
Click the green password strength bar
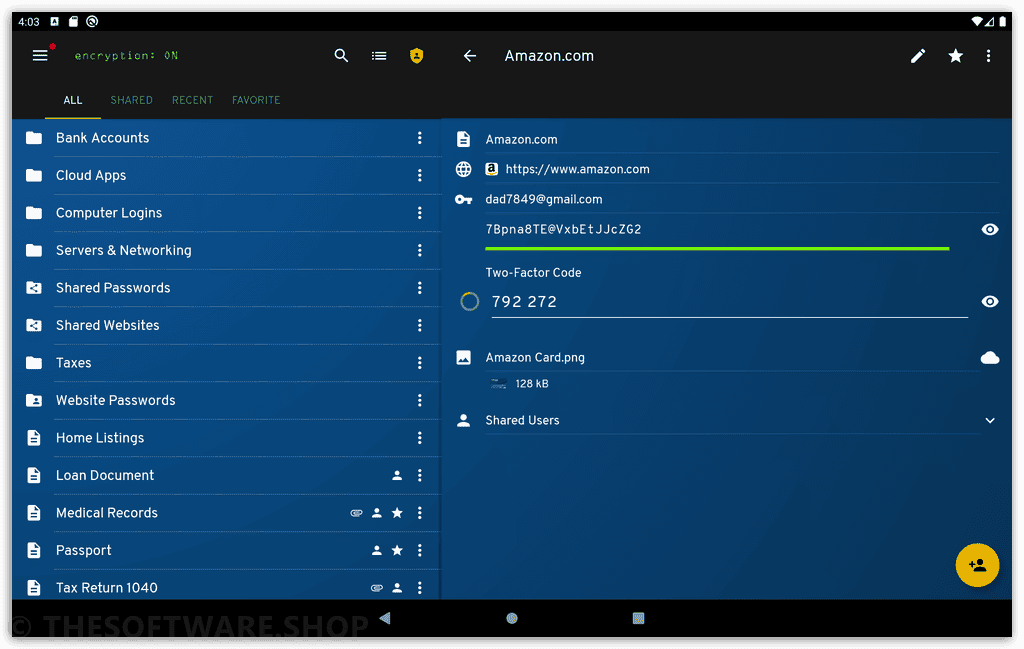tap(716, 249)
